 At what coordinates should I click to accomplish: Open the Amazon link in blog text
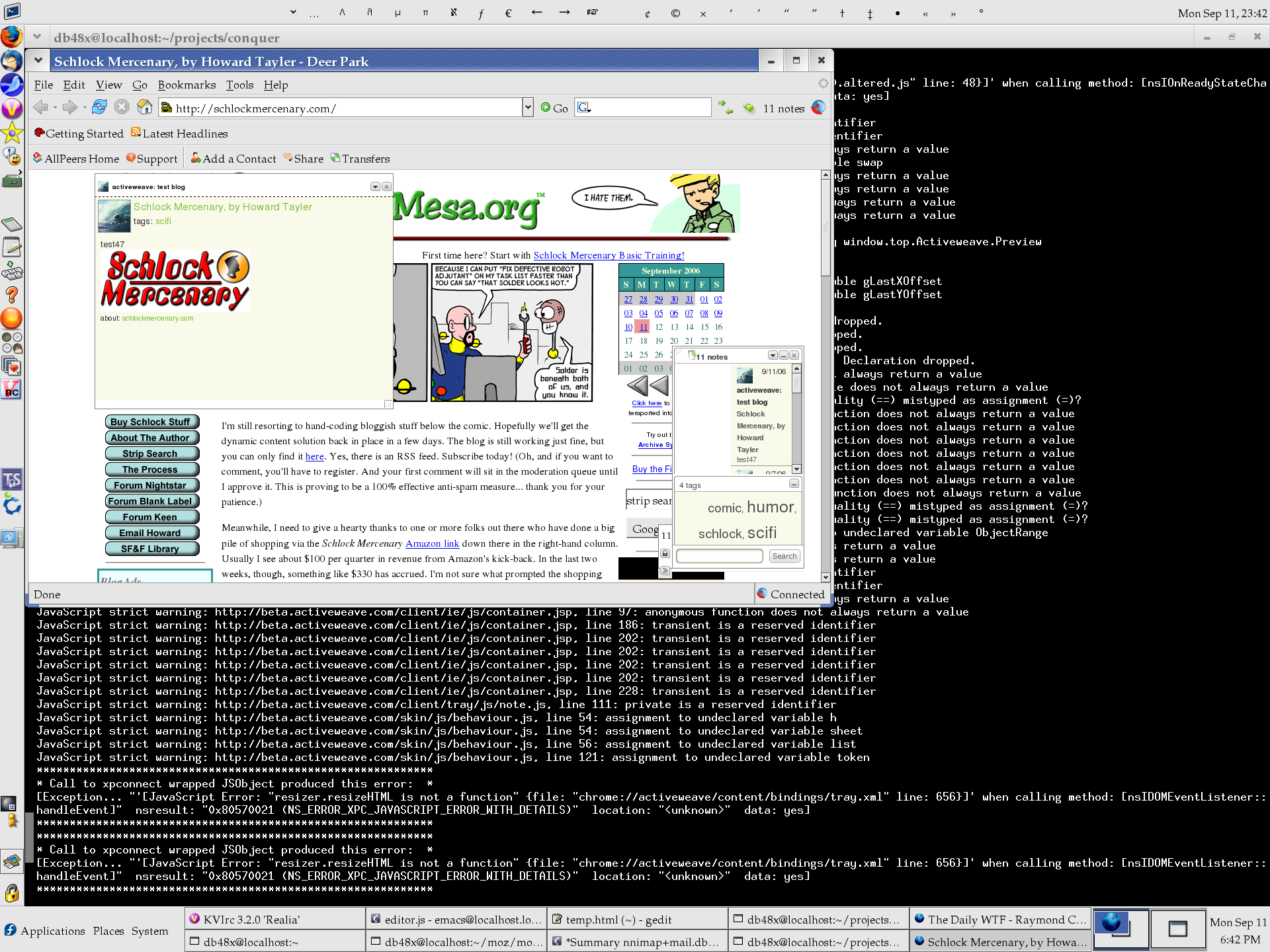click(432, 543)
